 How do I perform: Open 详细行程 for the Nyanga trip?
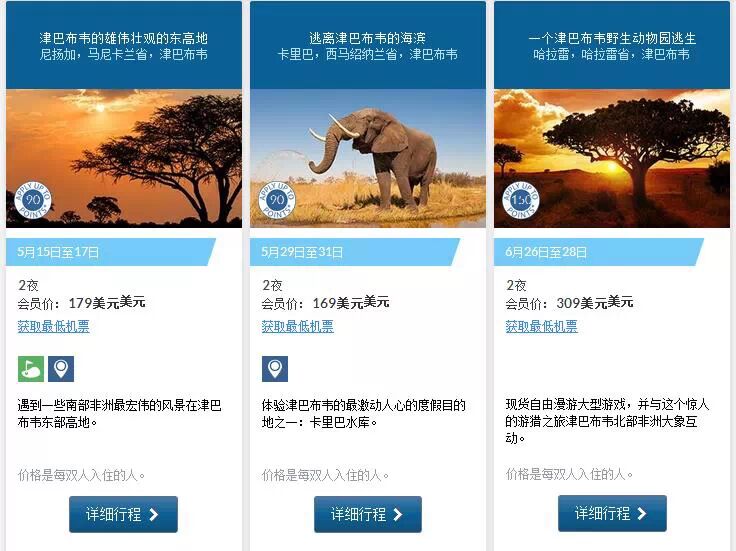pyautogui.click(x=123, y=514)
